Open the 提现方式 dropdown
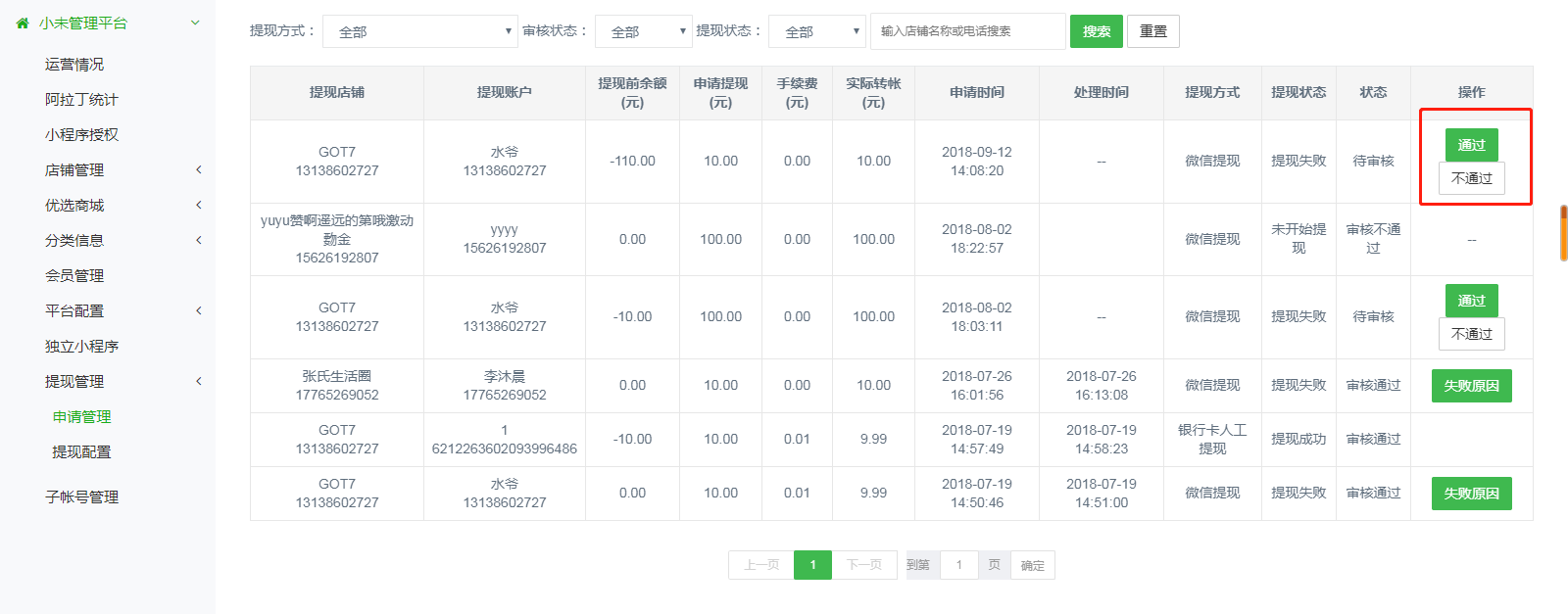Viewport: 1568px width, 614px height. [x=419, y=31]
